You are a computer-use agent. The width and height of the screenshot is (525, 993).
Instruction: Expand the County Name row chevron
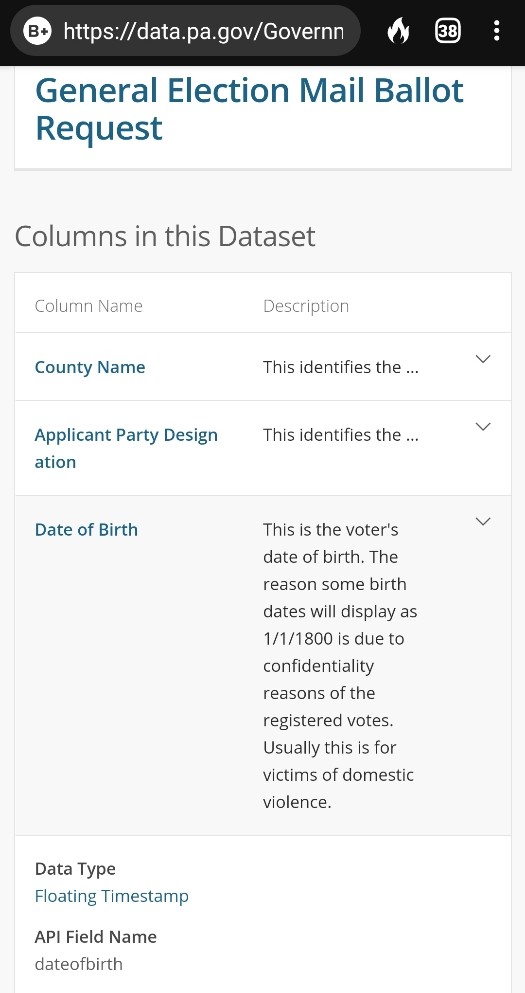(x=483, y=359)
